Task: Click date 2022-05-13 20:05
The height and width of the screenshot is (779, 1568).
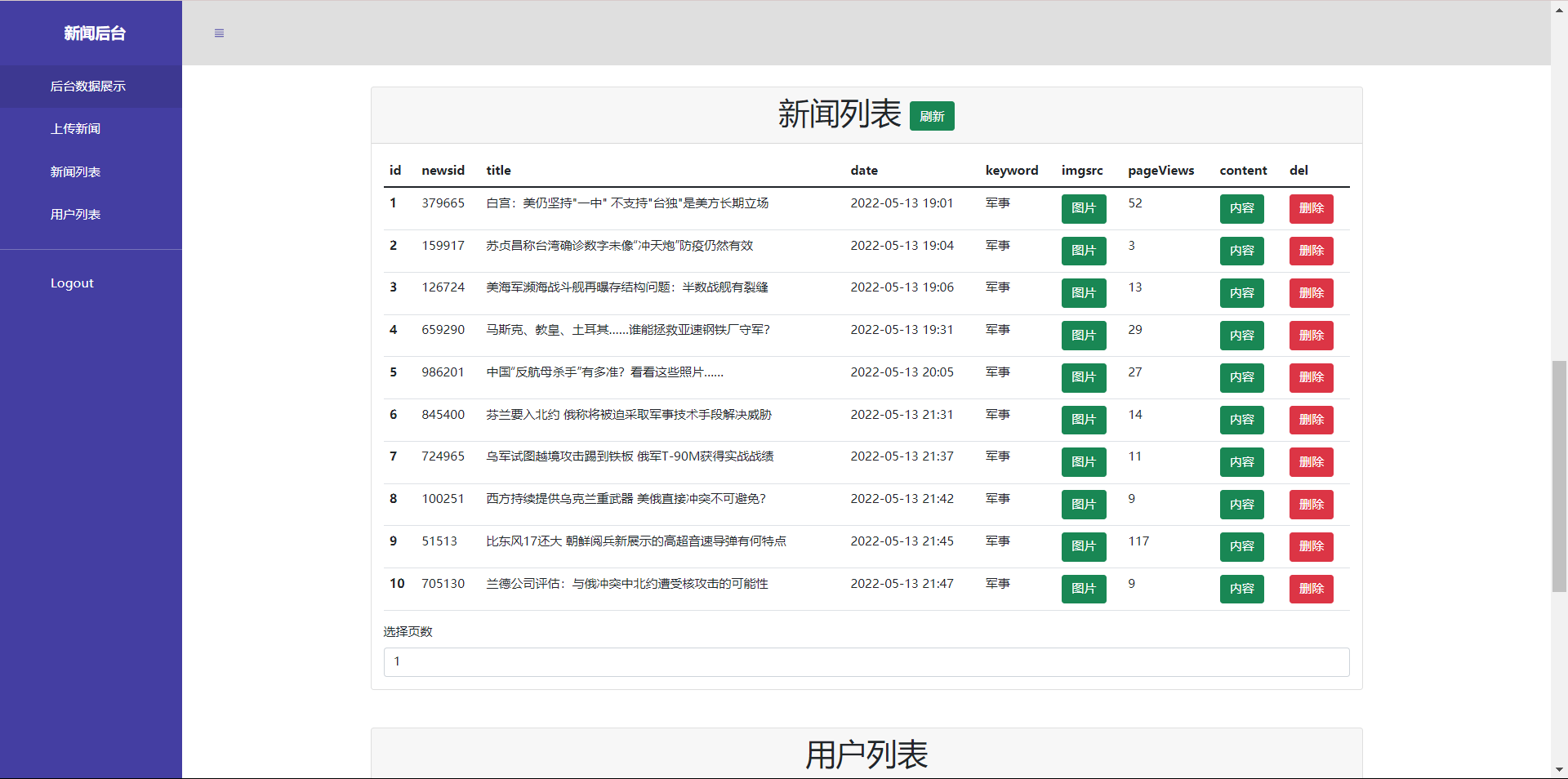Action: tap(902, 372)
